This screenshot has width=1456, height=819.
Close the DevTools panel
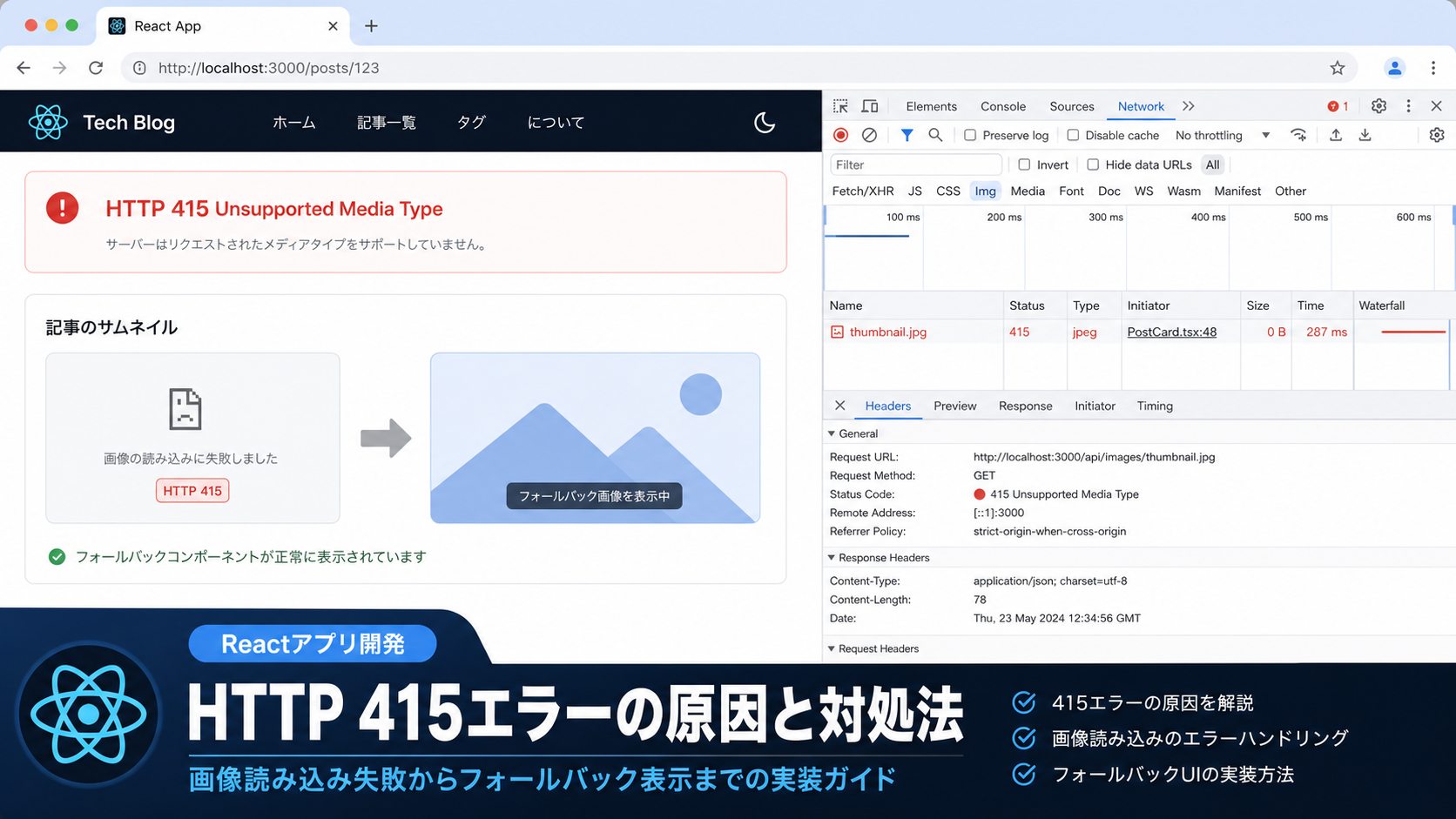pos(1437,106)
